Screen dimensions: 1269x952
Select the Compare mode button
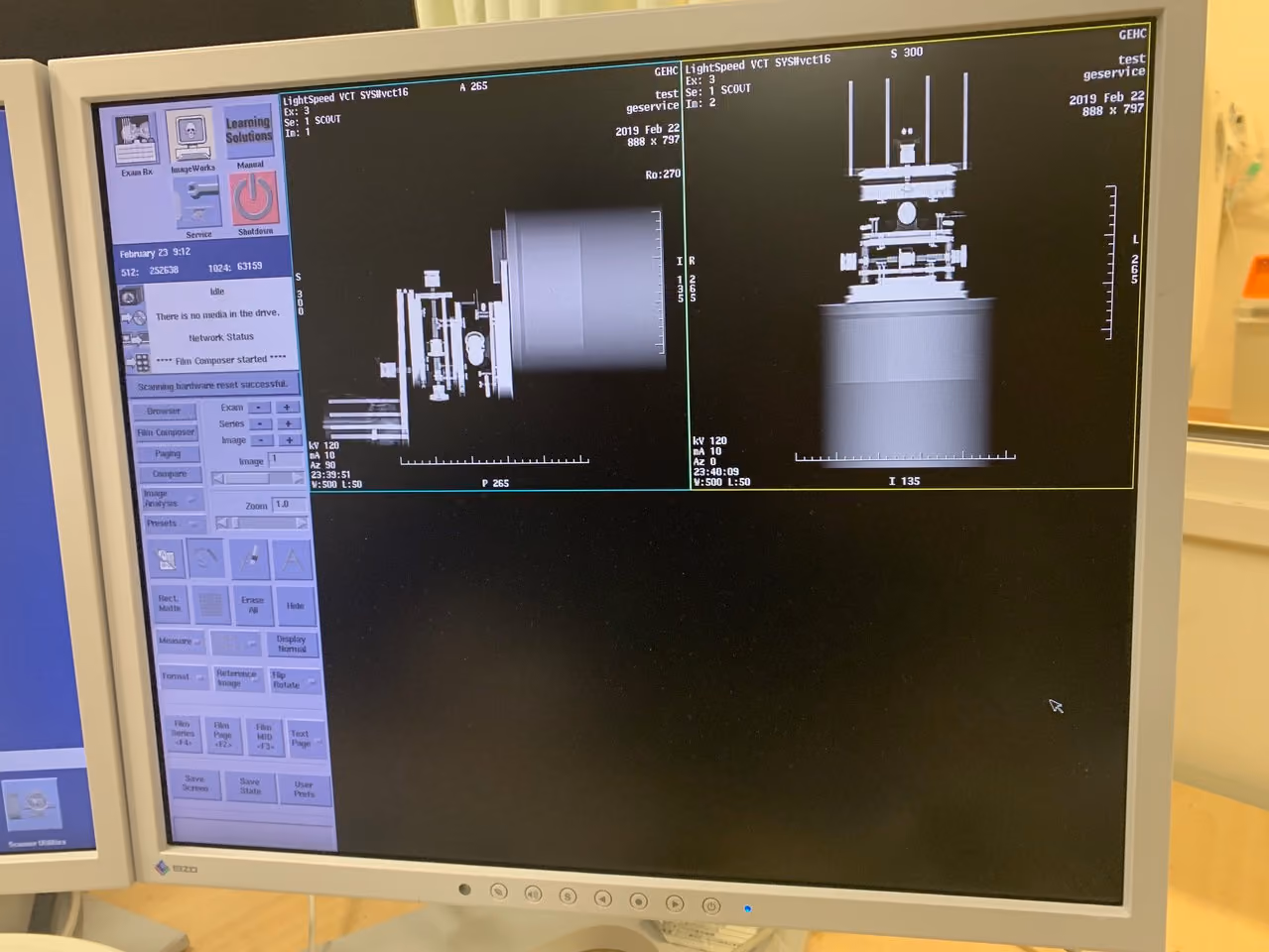(x=170, y=474)
